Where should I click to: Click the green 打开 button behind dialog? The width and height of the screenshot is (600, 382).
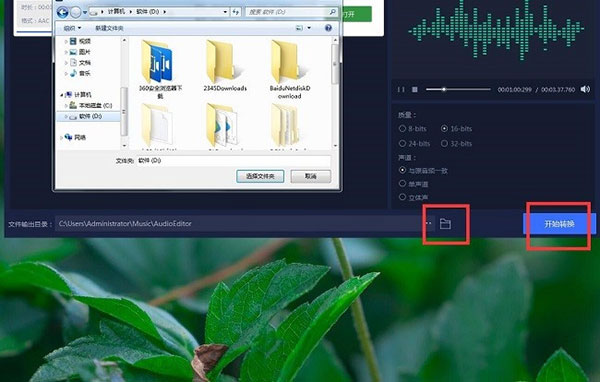click(357, 14)
